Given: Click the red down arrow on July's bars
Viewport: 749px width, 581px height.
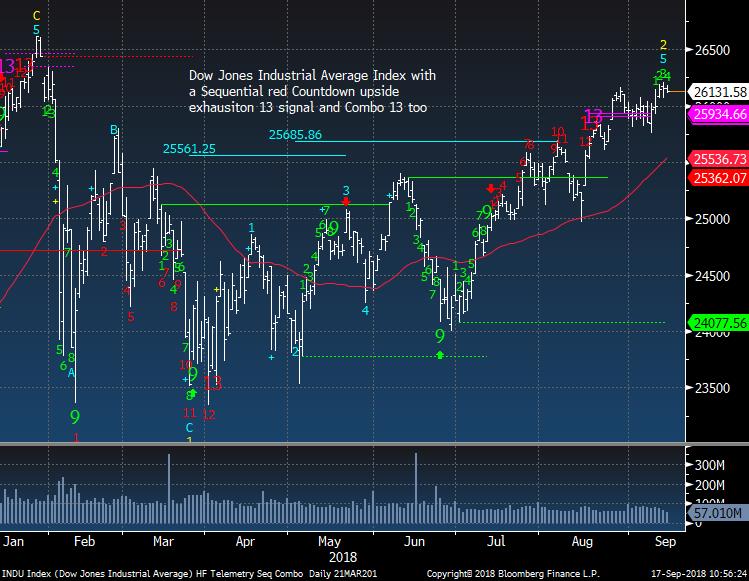Looking at the screenshot, I should pyautogui.click(x=491, y=188).
